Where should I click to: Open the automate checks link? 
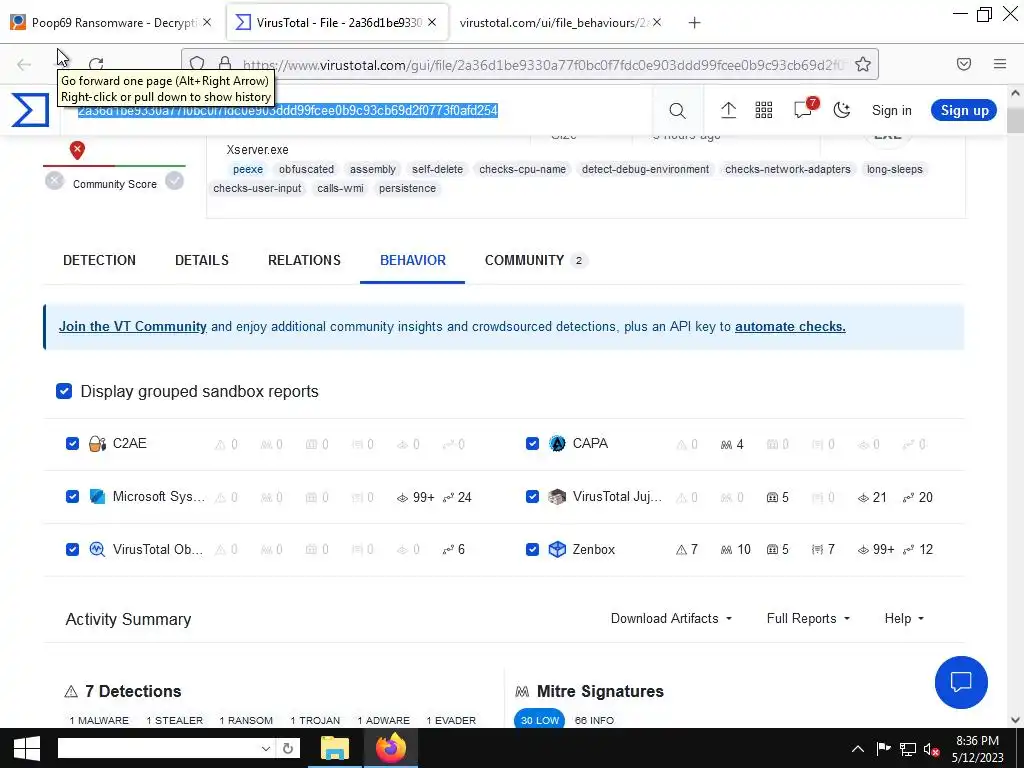tap(790, 327)
